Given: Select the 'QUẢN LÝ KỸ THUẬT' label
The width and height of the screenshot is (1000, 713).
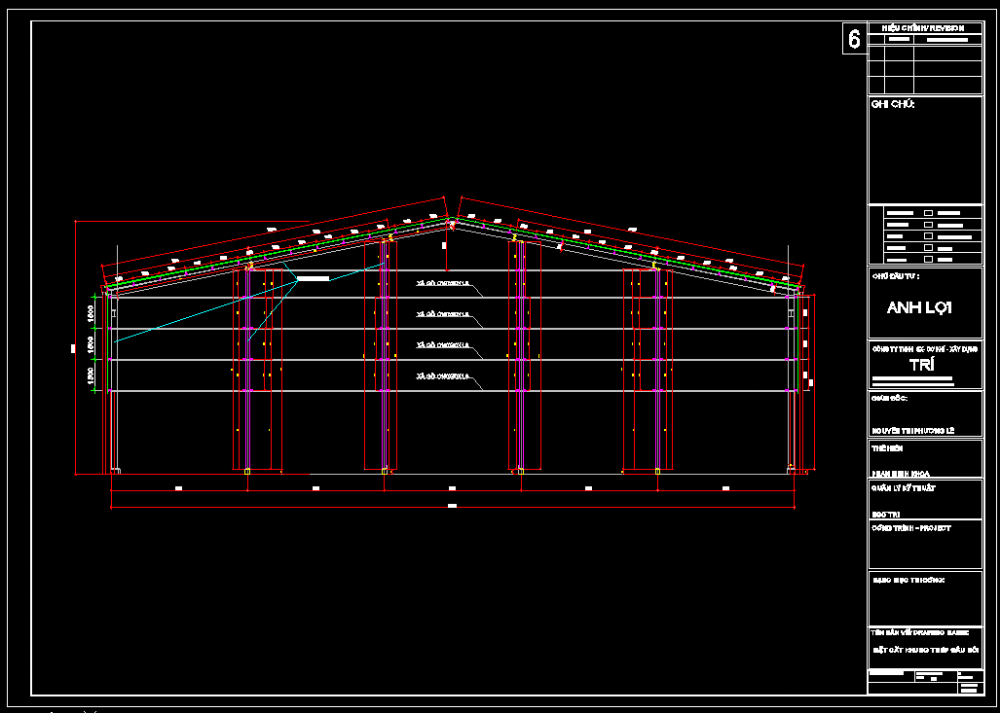Looking at the screenshot, I should click(x=903, y=488).
